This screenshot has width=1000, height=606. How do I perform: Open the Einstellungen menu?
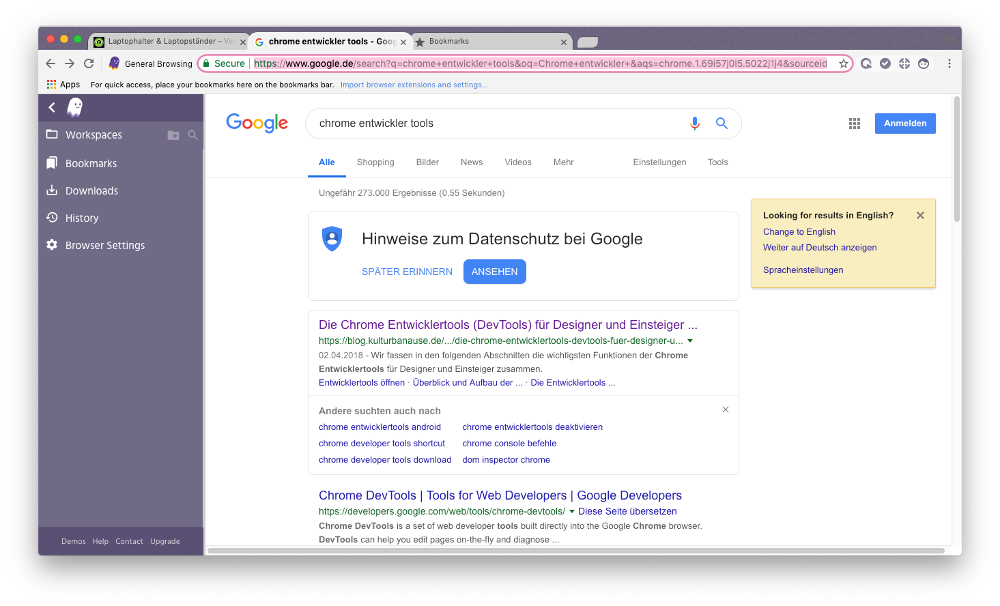(x=659, y=162)
